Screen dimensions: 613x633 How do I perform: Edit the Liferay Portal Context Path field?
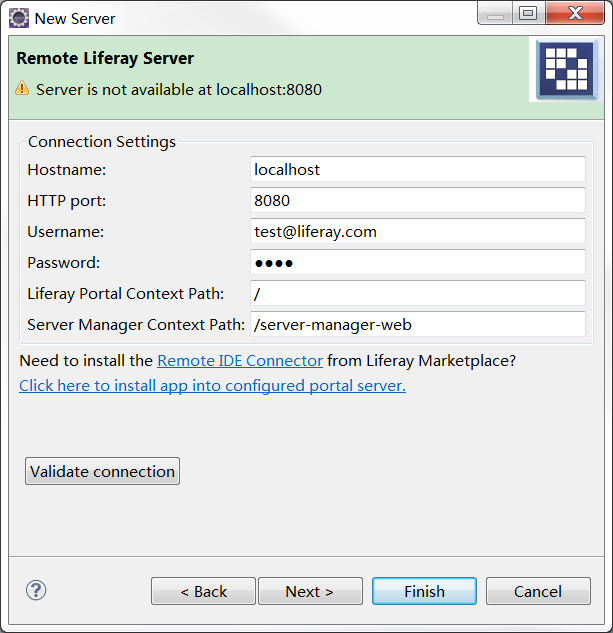point(417,294)
